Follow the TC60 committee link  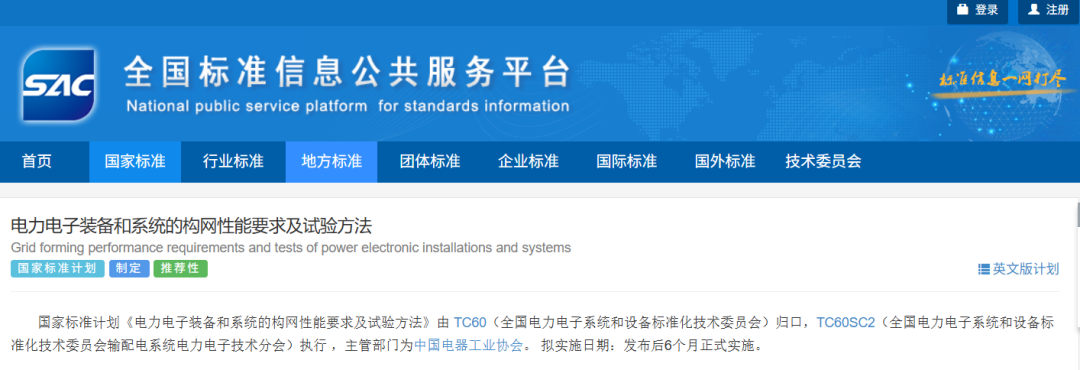pyautogui.click(x=470, y=322)
